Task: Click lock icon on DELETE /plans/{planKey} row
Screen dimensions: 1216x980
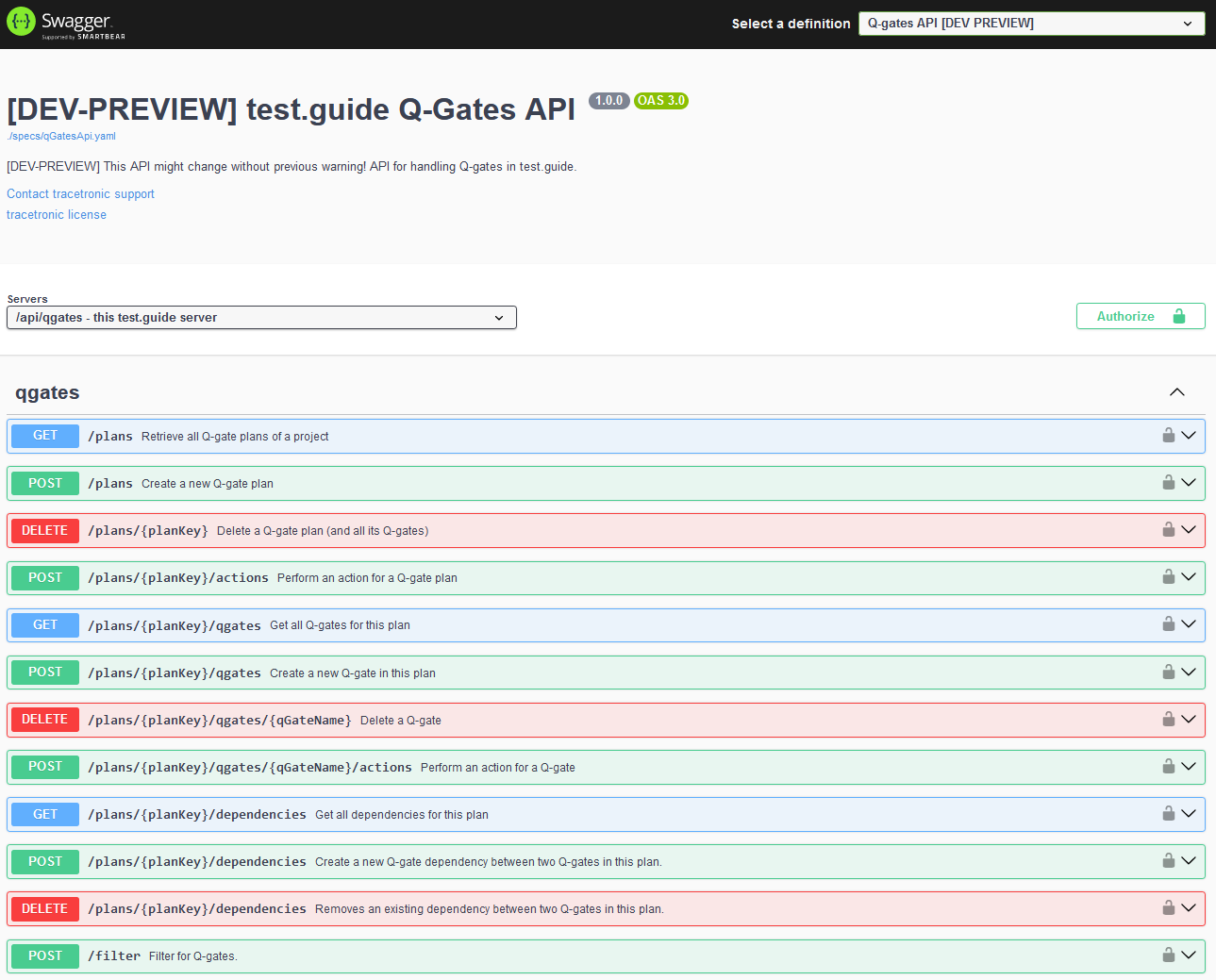Action: [1168, 530]
